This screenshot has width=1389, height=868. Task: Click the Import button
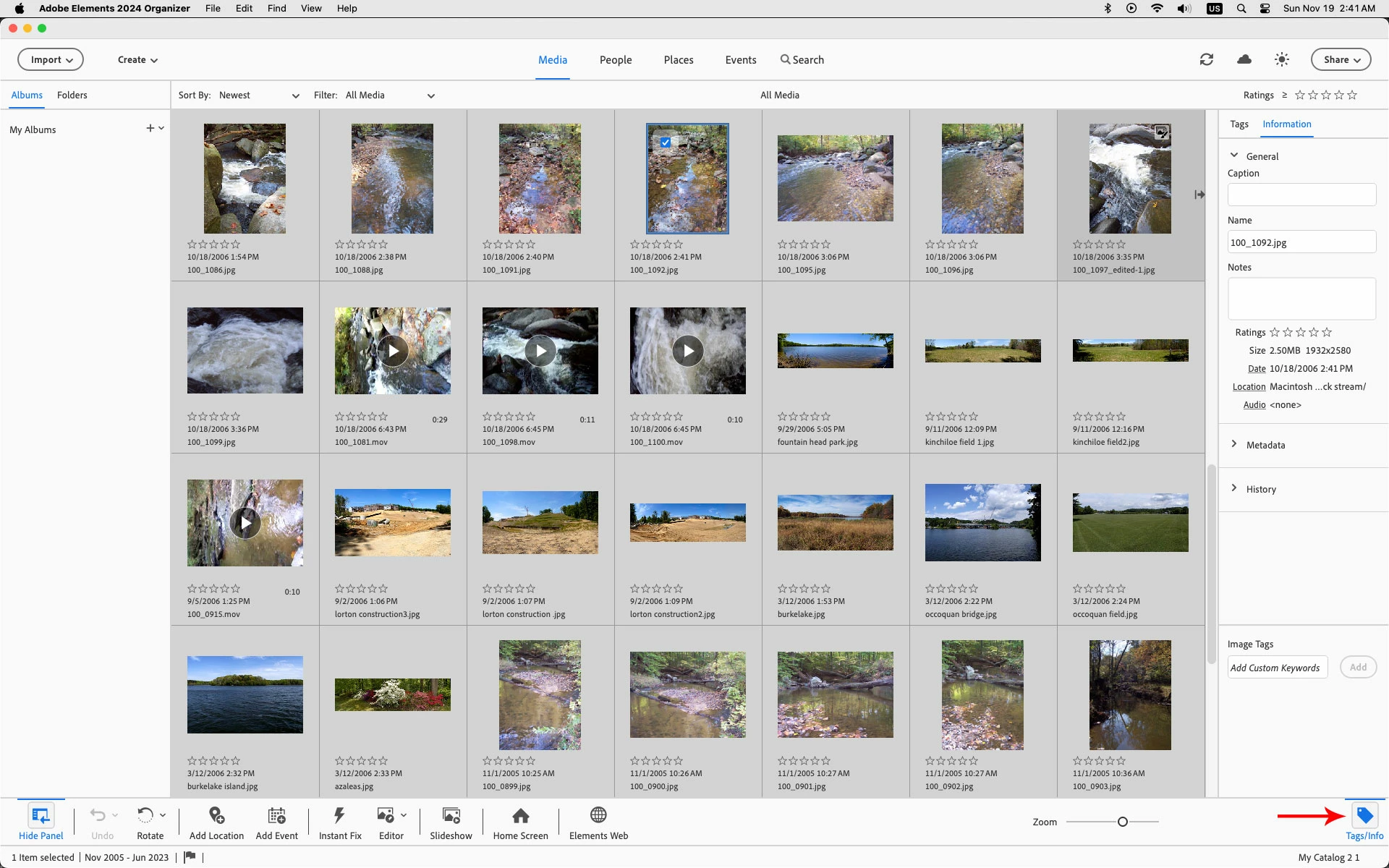click(51, 59)
